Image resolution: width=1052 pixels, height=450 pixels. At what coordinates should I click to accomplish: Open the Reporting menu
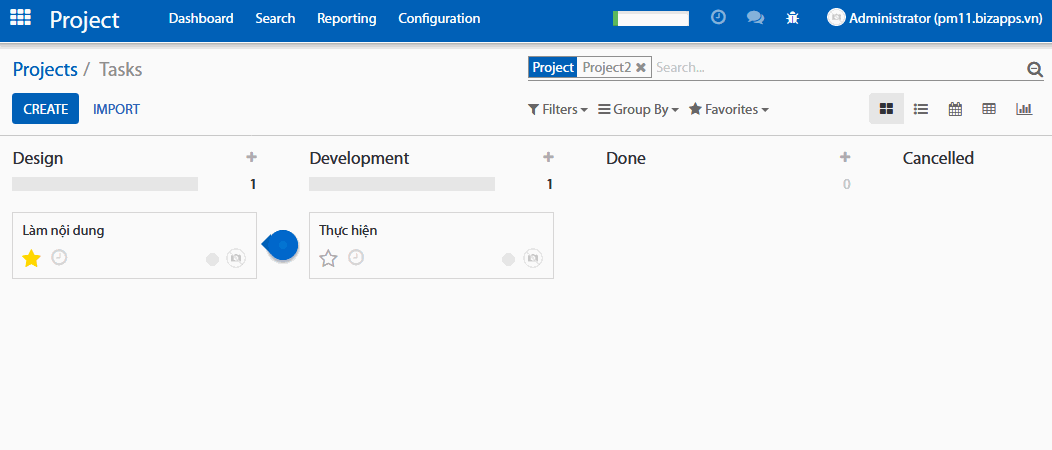point(346,18)
